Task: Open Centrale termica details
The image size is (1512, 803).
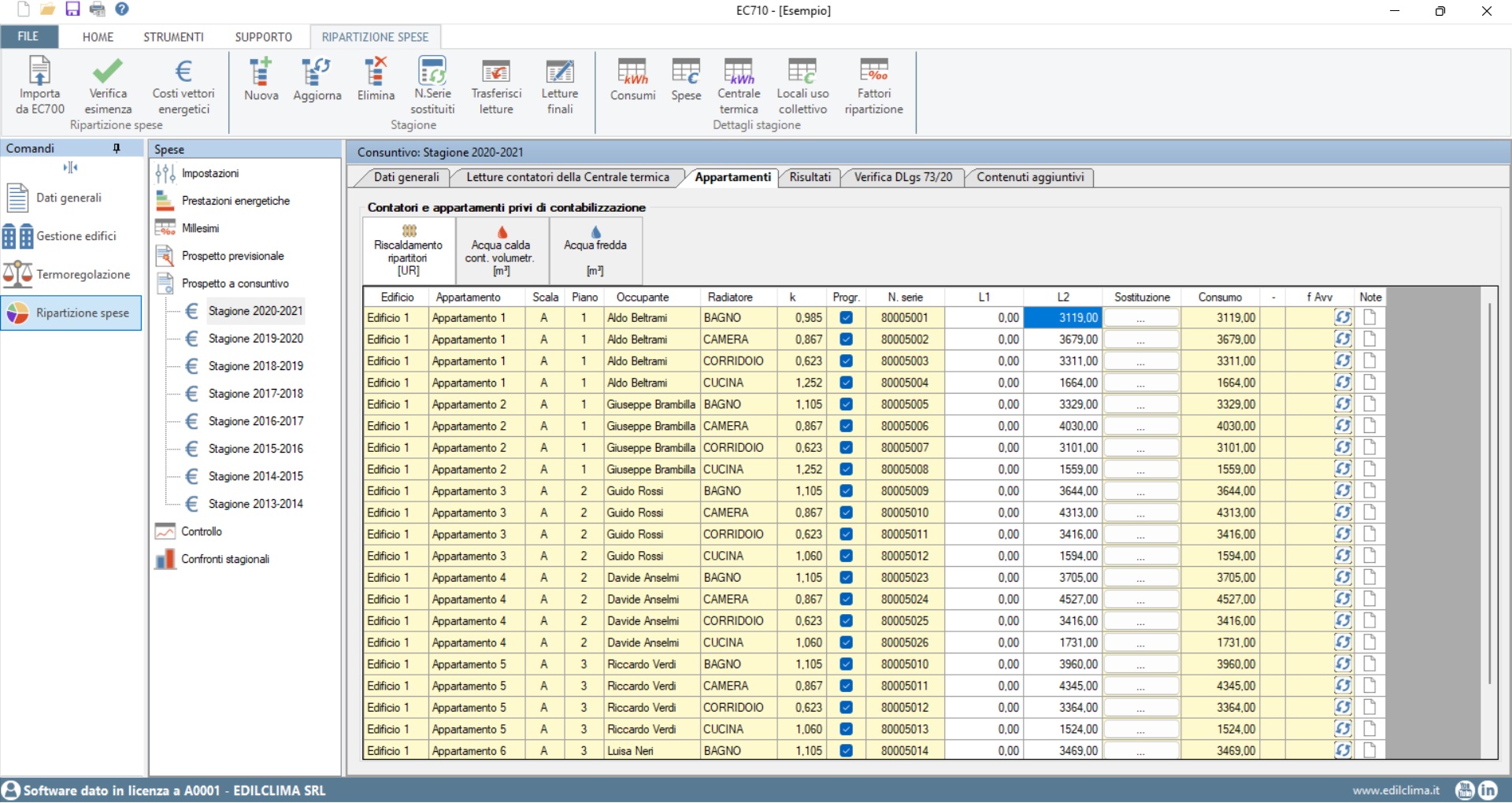Action: click(x=739, y=85)
